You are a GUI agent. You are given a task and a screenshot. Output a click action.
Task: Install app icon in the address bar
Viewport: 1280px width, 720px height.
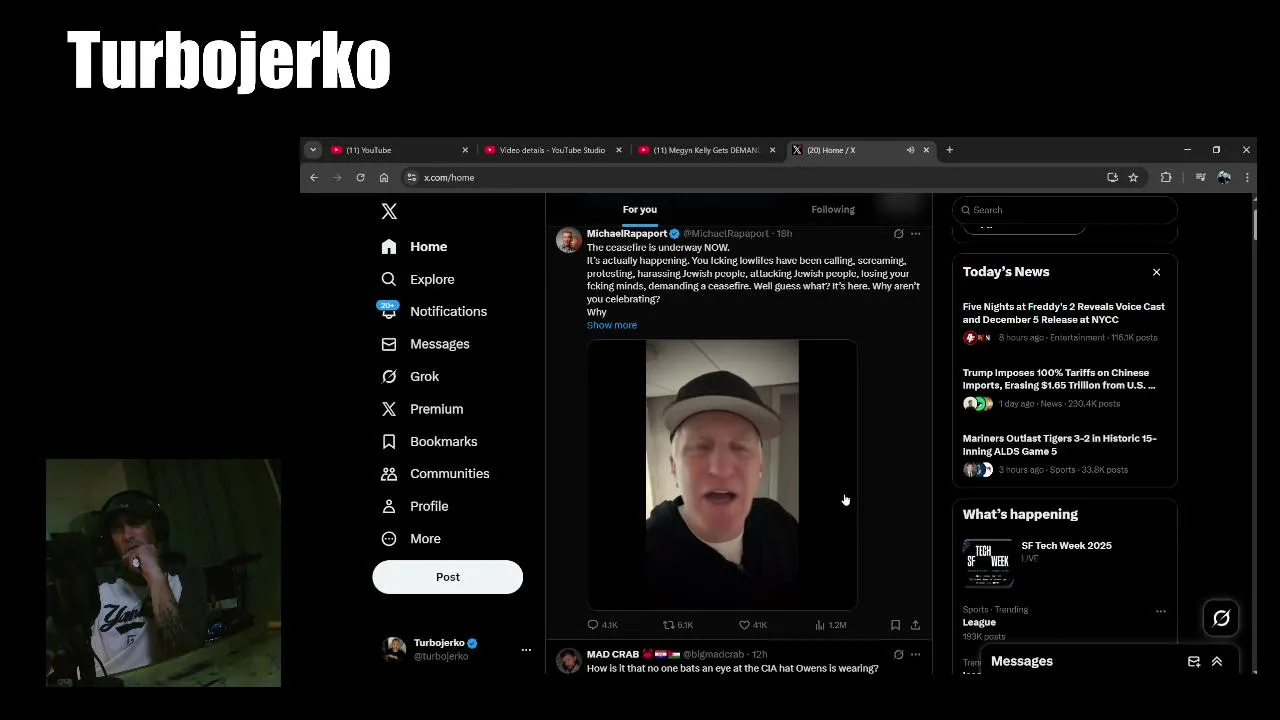1112,178
